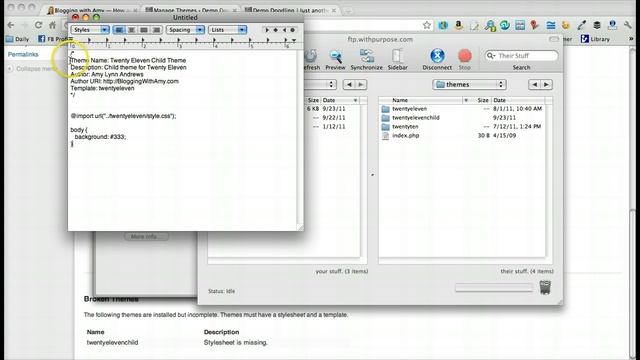Show the bookmarks overflow chevron
This screenshot has width=640, height=360.
[x=631, y=39]
